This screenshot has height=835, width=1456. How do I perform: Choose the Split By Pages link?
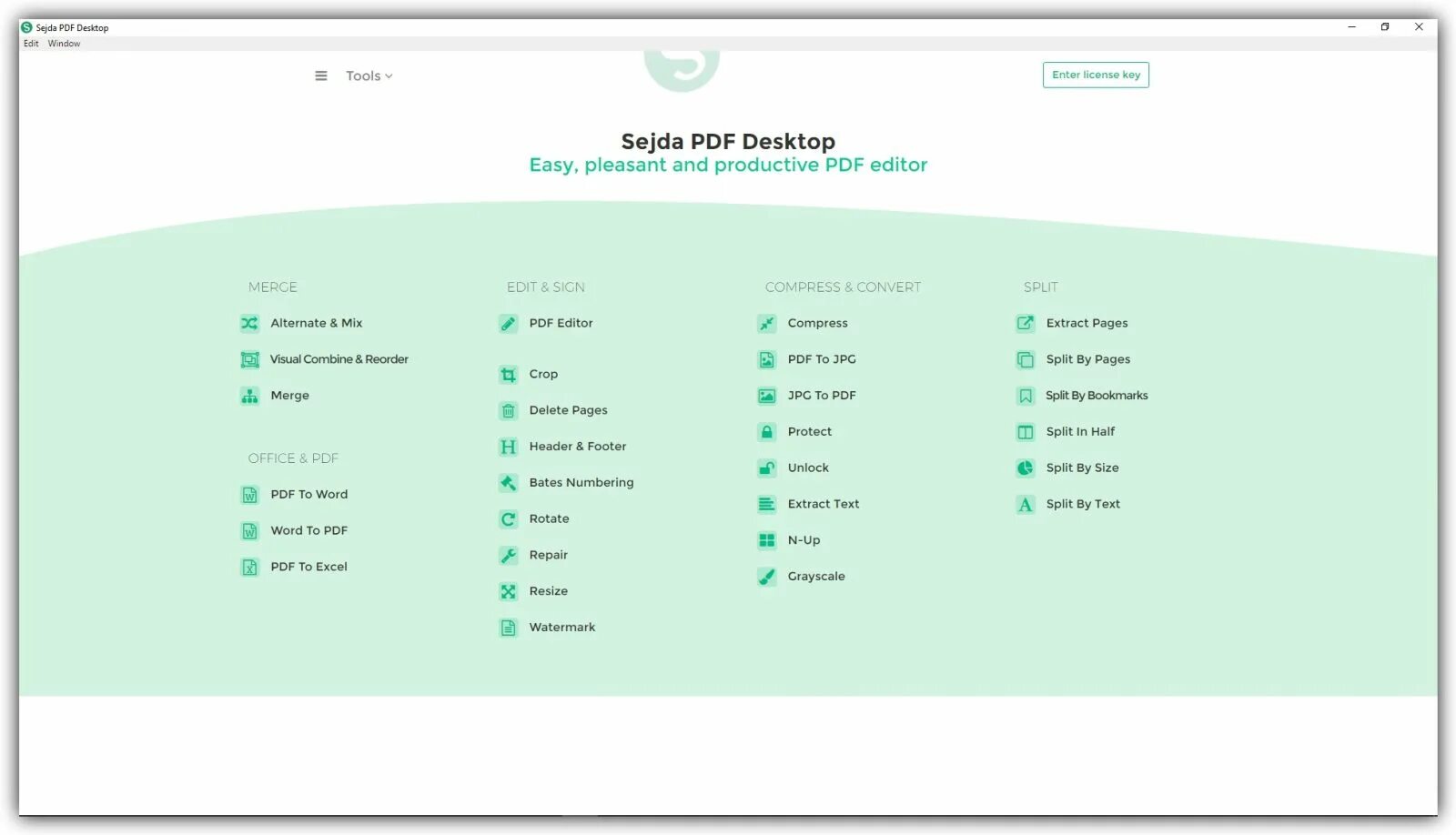tap(1087, 359)
